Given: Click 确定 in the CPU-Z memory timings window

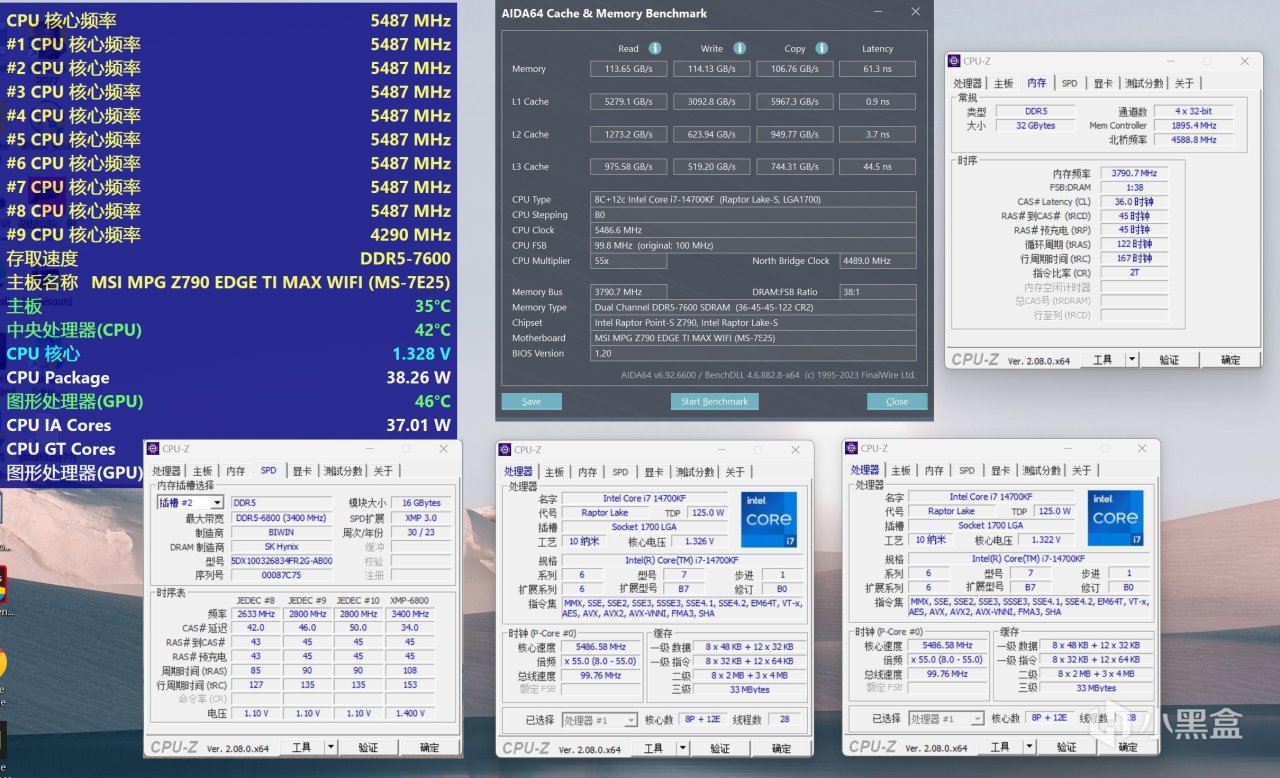Looking at the screenshot, I should [x=1230, y=360].
